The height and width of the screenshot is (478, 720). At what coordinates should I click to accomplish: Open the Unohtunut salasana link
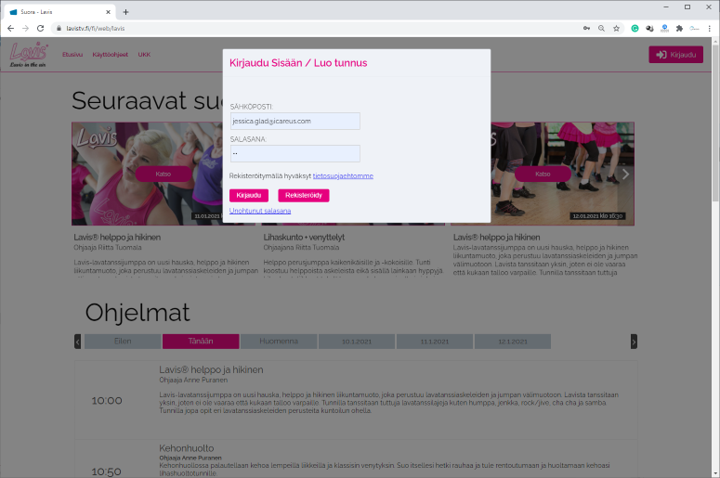point(260,211)
